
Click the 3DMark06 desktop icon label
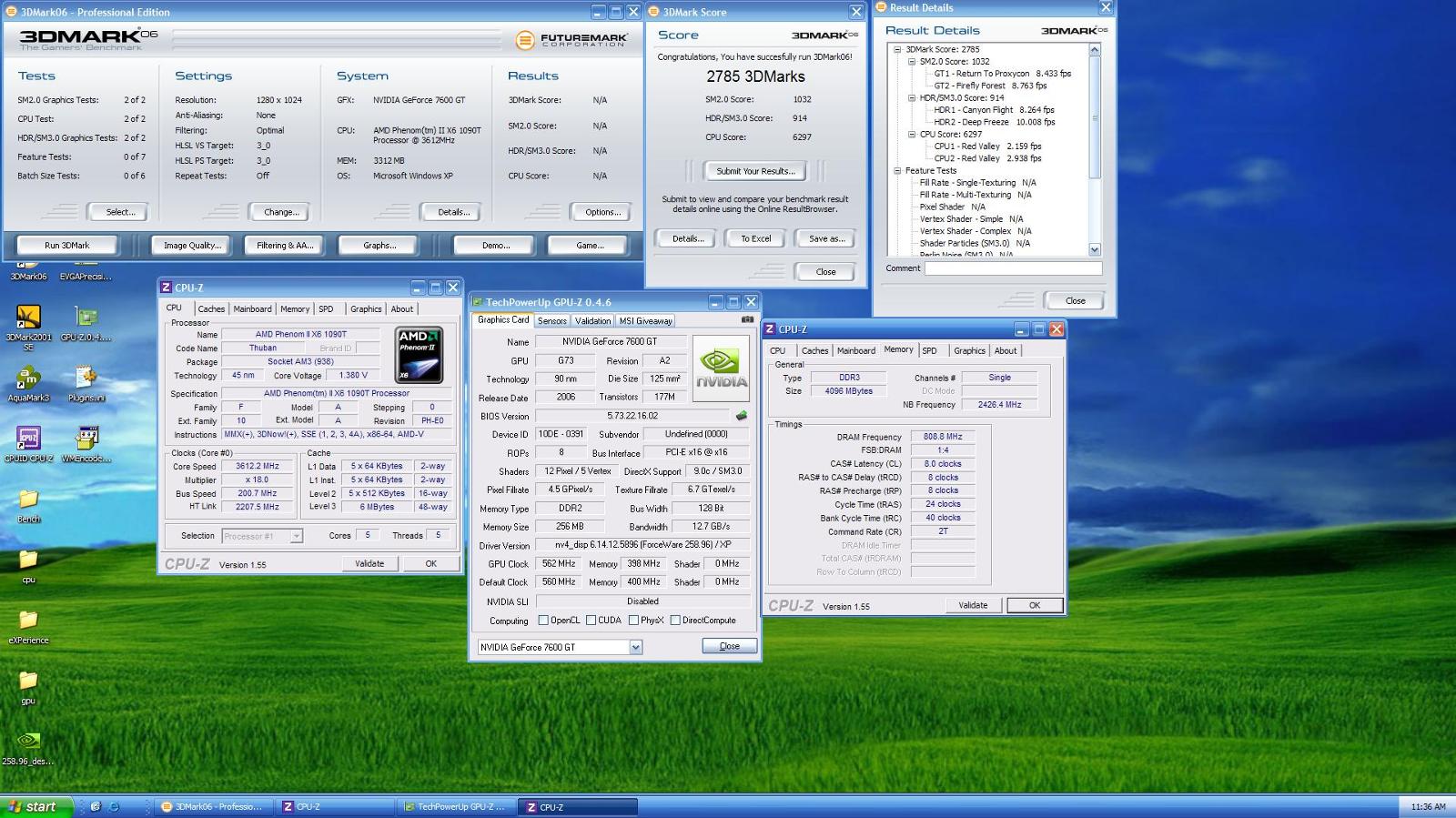pyautogui.click(x=28, y=277)
